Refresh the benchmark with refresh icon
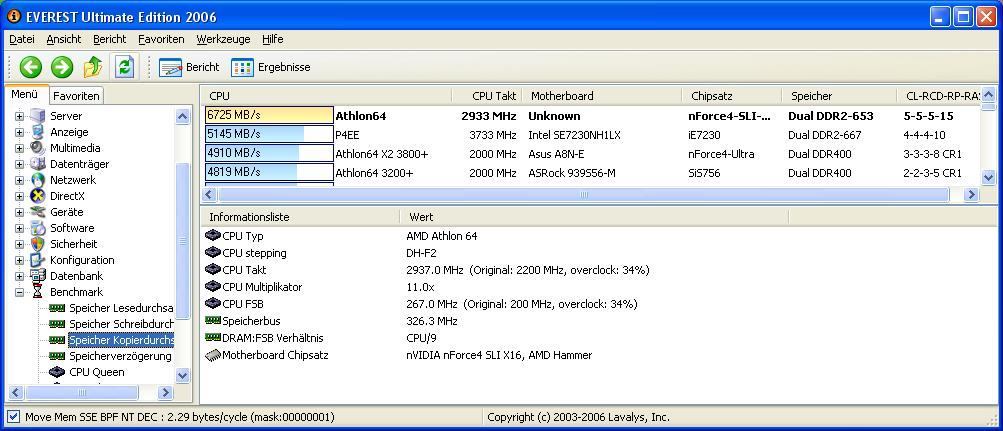Viewport: 1003px width, 431px height. pos(124,67)
